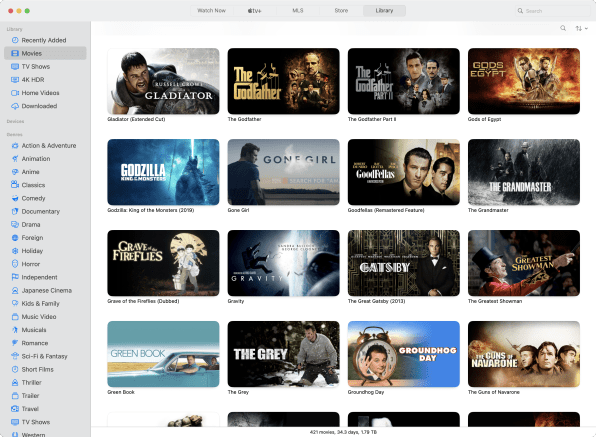Open the Store tab
The height and width of the screenshot is (437, 596).
[341, 11]
